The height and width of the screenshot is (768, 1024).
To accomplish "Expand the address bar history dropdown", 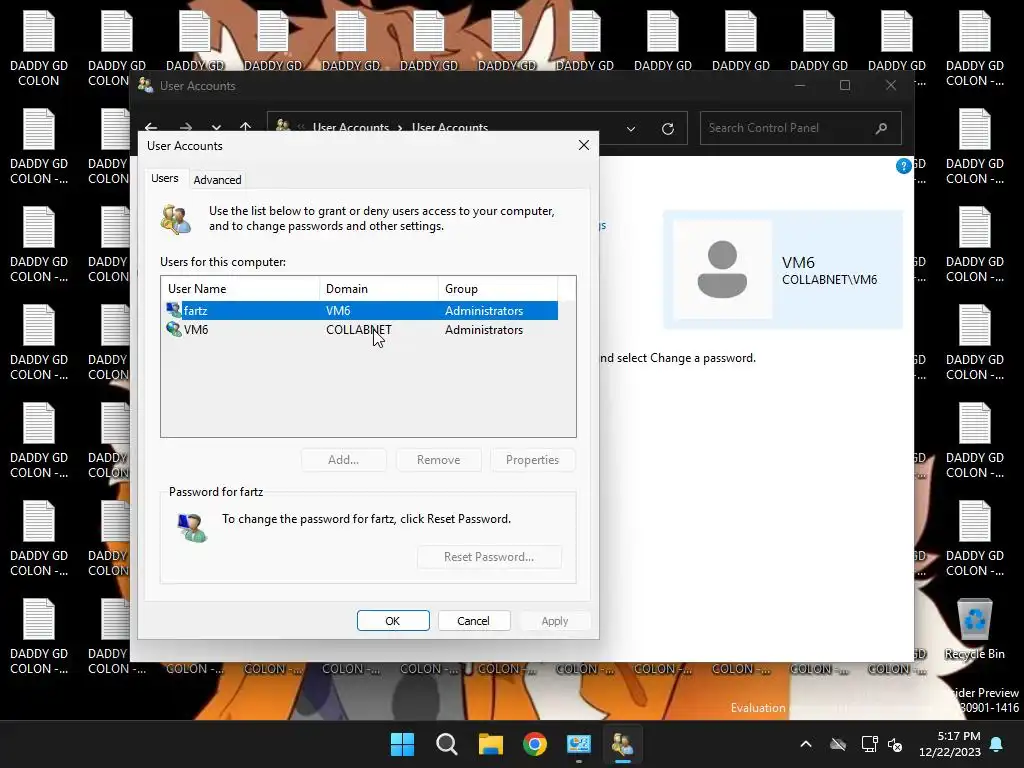I will [631, 129].
